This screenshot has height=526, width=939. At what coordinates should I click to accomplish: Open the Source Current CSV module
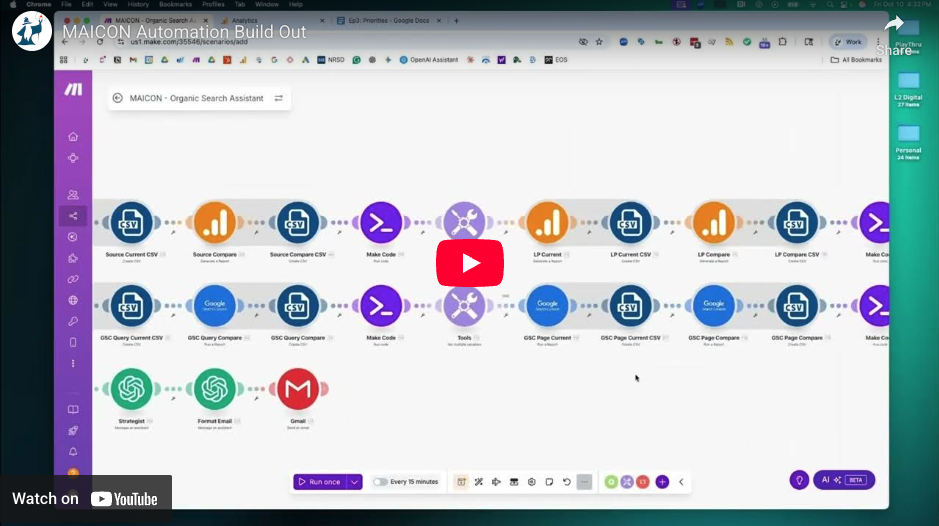pos(131,223)
